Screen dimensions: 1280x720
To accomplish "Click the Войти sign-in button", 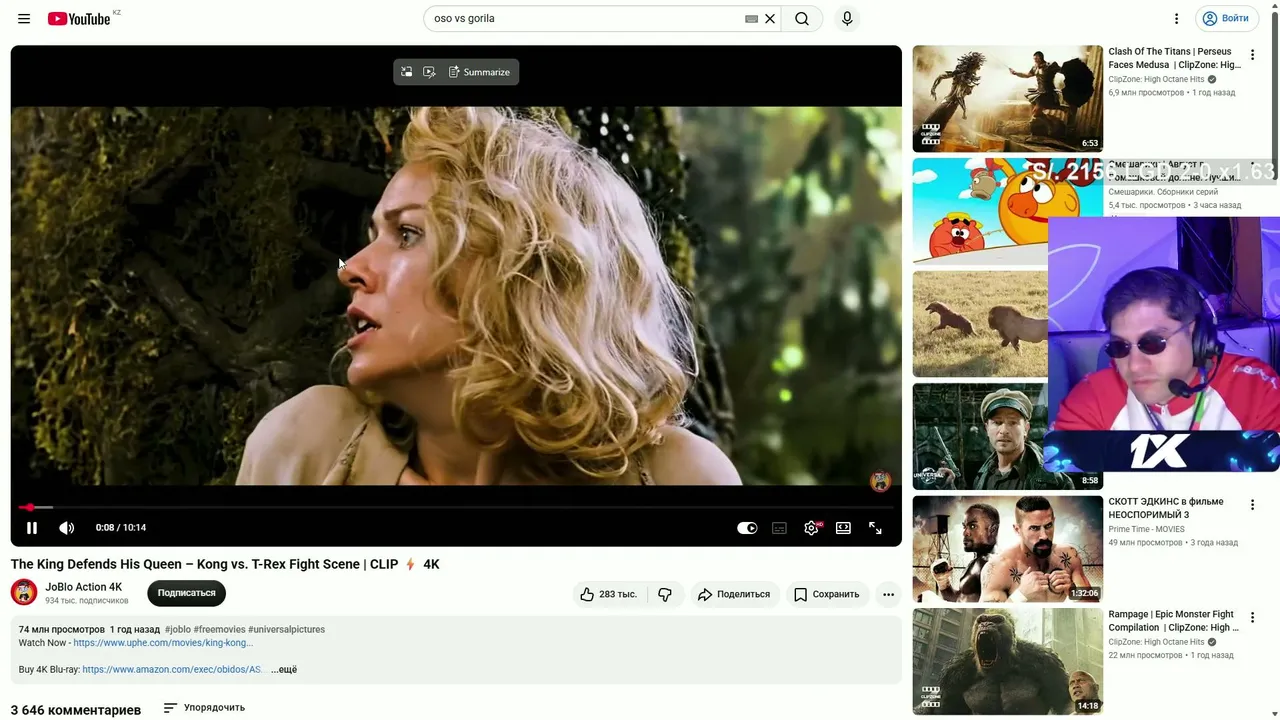I will pos(1225,19).
